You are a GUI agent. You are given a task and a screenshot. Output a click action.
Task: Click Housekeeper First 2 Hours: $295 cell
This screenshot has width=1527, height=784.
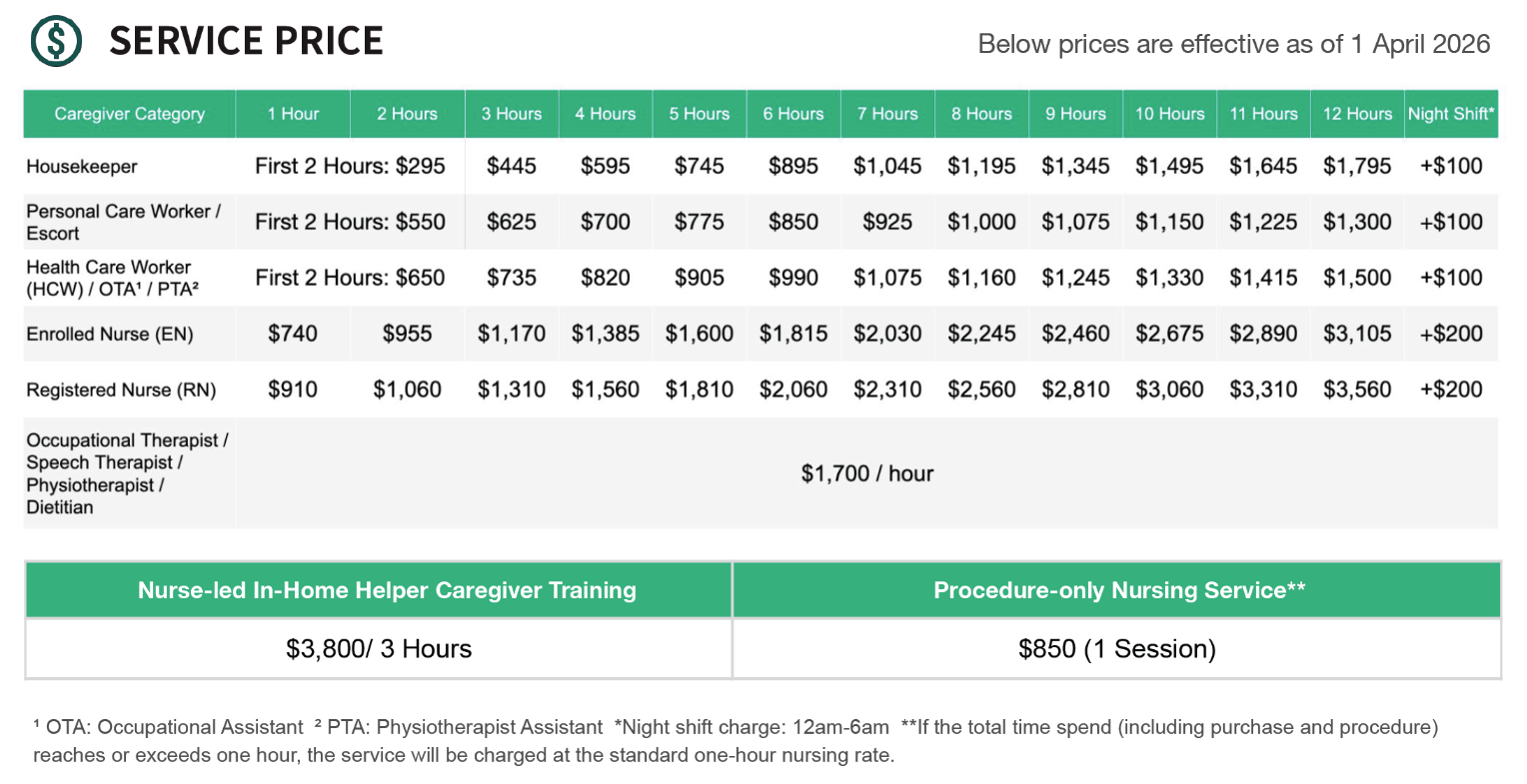350,166
